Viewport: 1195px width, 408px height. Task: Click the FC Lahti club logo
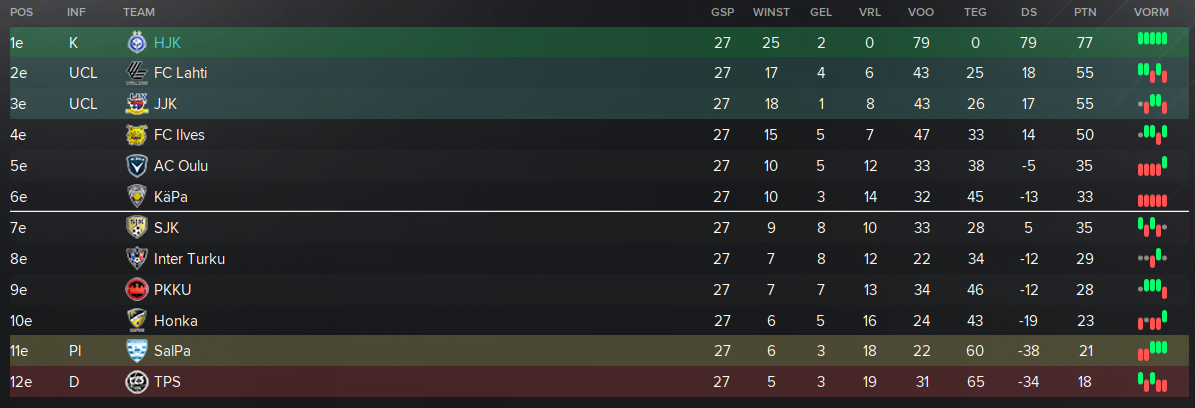[x=136, y=73]
